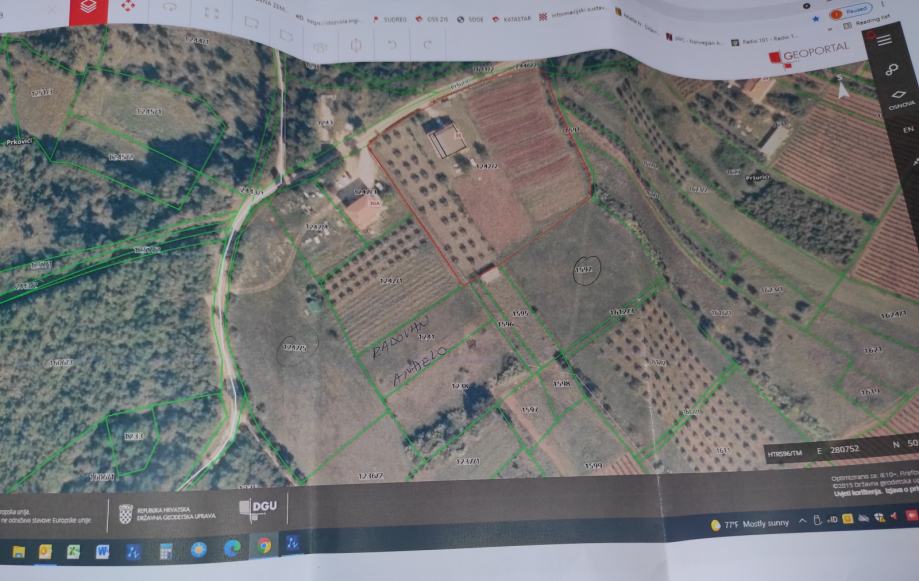The width and height of the screenshot is (919, 581).
Task: Open Word from the taskbar
Action: pos(102,551)
